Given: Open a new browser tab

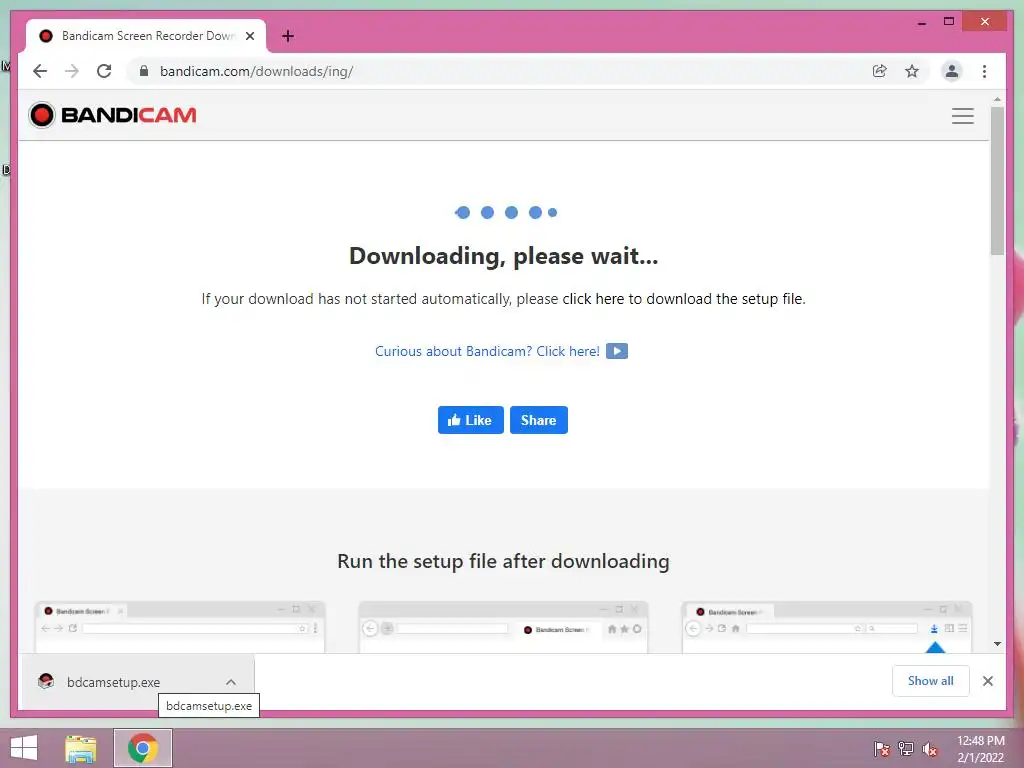Looking at the screenshot, I should coord(288,36).
